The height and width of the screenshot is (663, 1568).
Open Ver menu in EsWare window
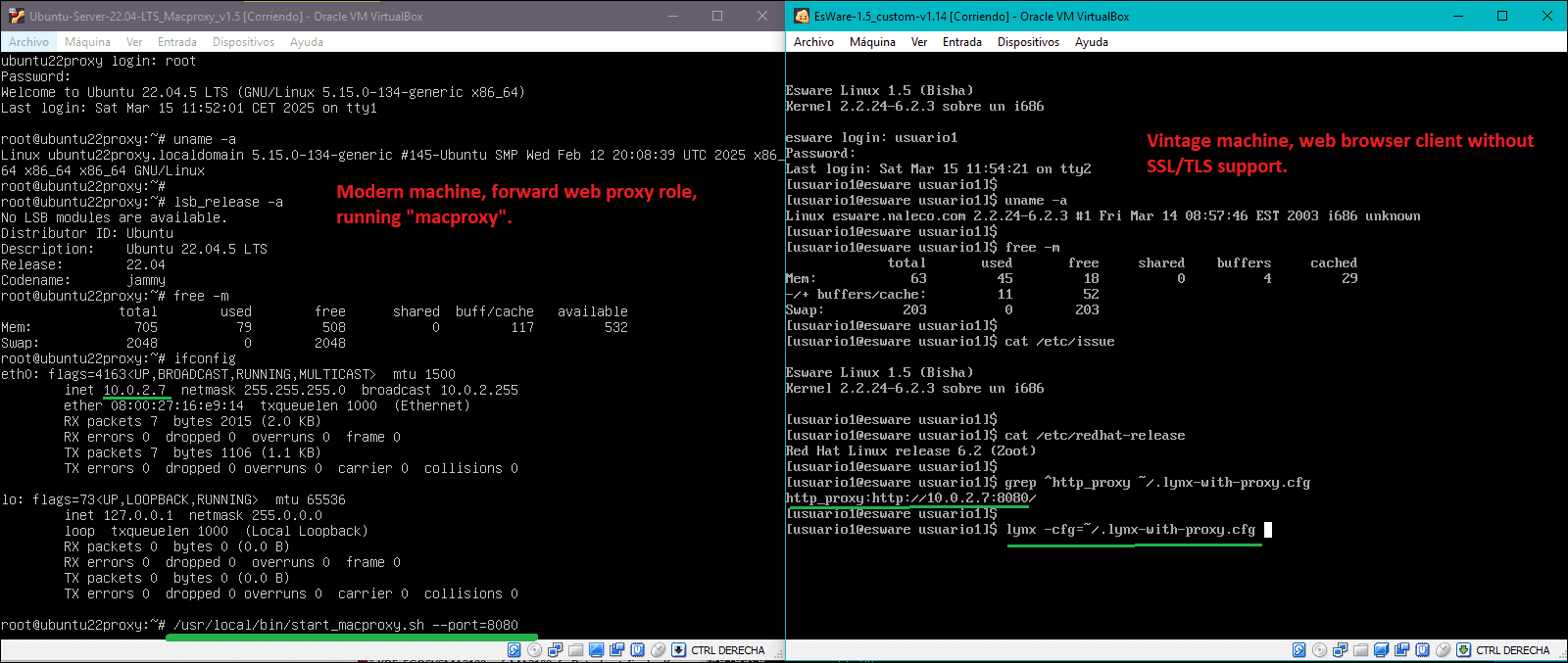919,42
